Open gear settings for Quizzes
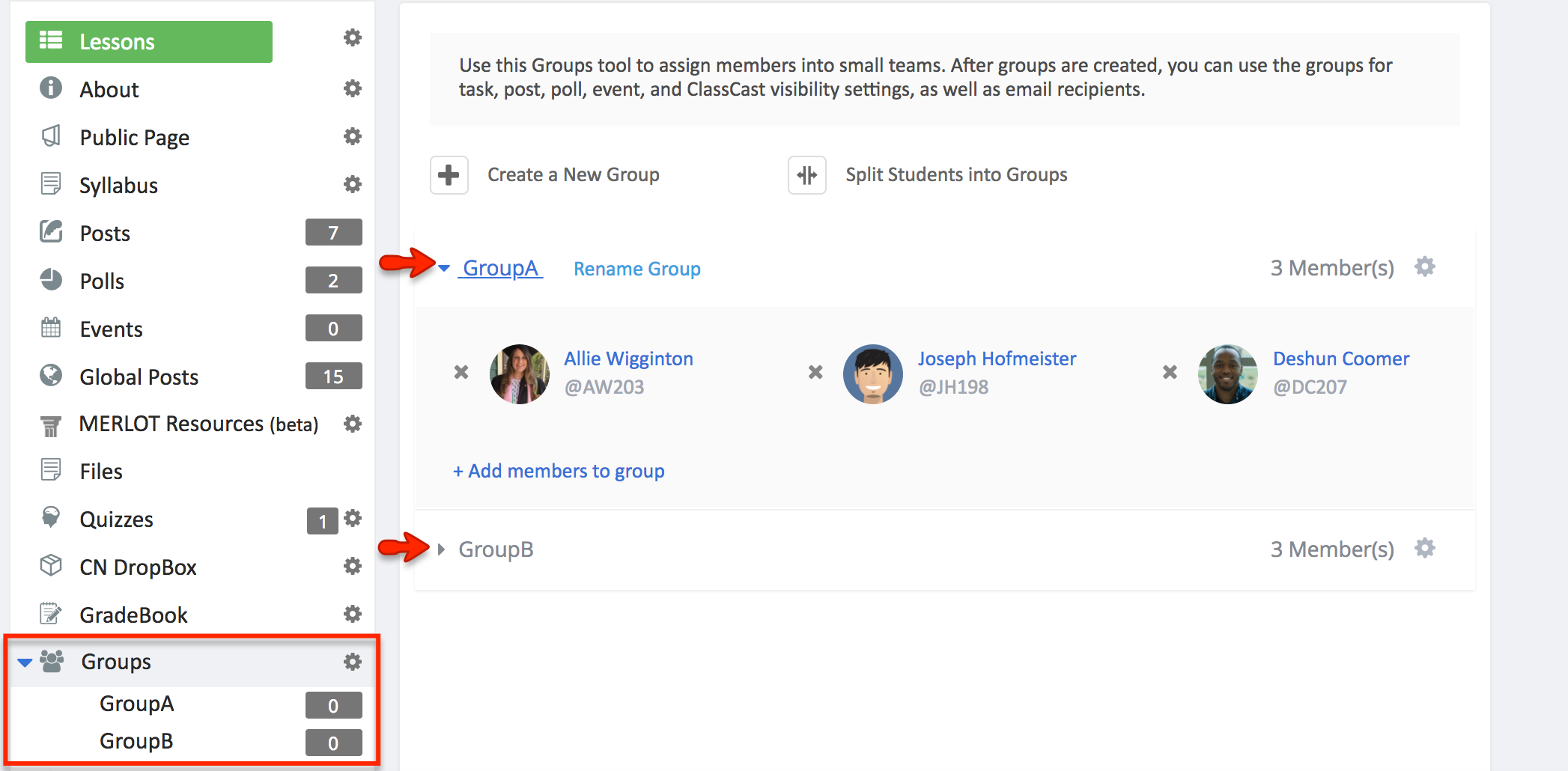Viewport: 1568px width, 771px height. point(353,518)
